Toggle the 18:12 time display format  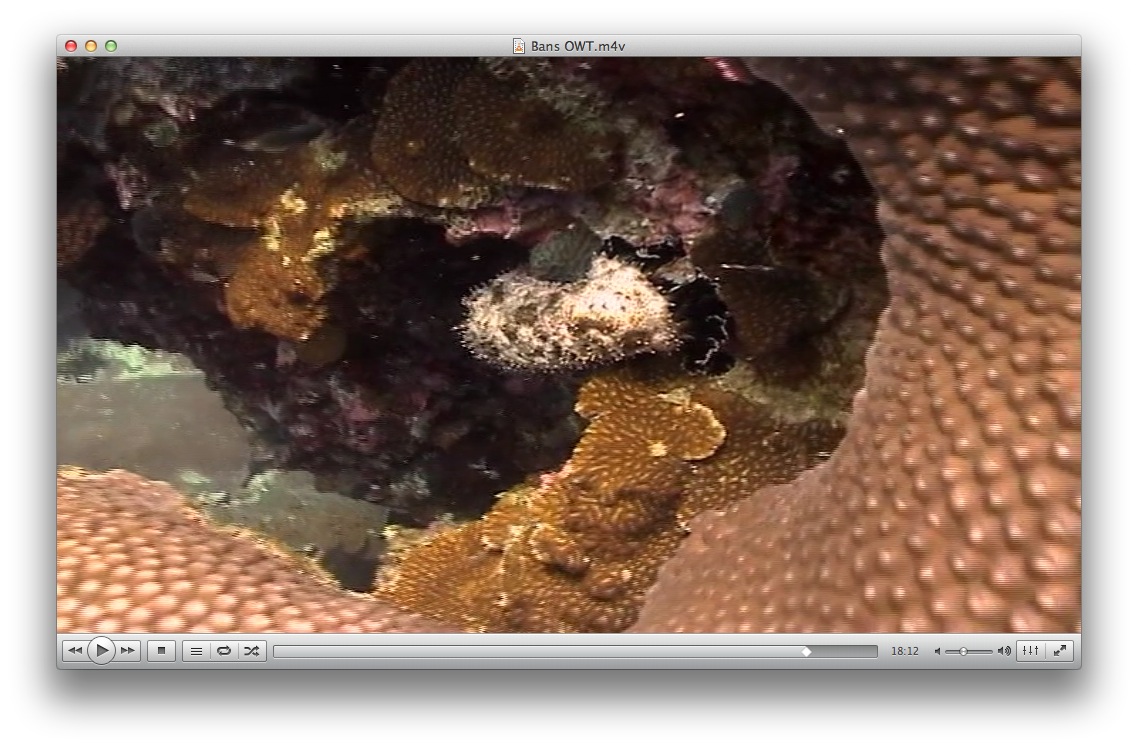[x=904, y=651]
